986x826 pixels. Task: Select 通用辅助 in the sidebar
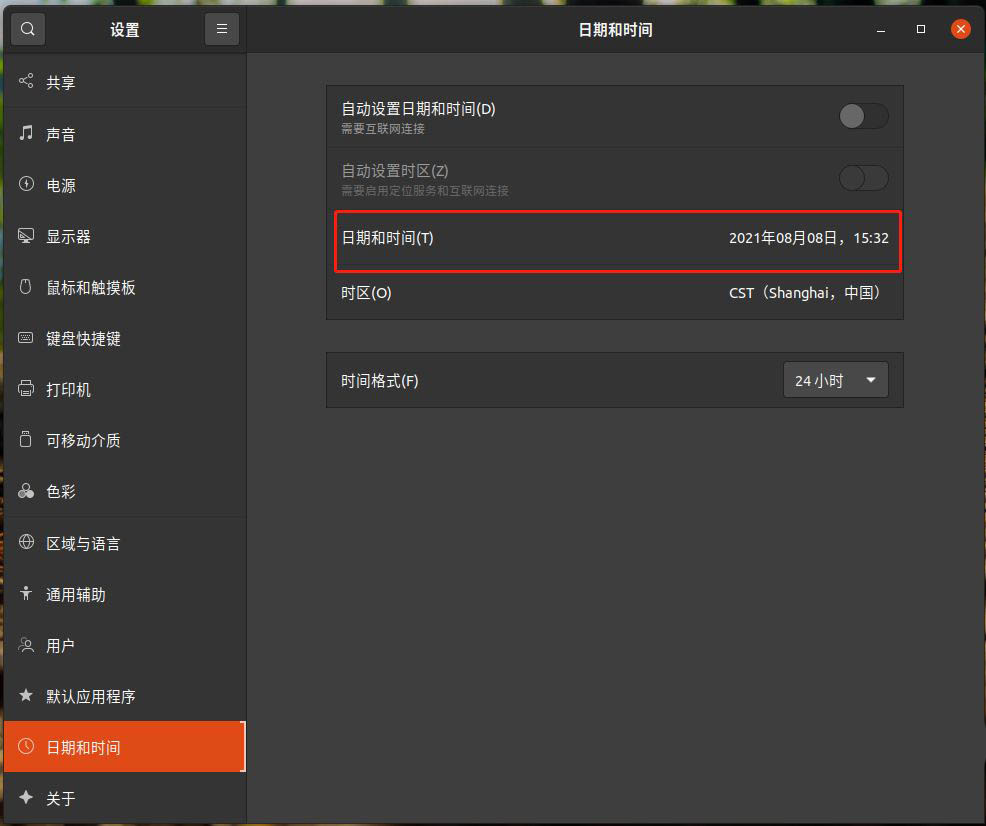coord(125,594)
